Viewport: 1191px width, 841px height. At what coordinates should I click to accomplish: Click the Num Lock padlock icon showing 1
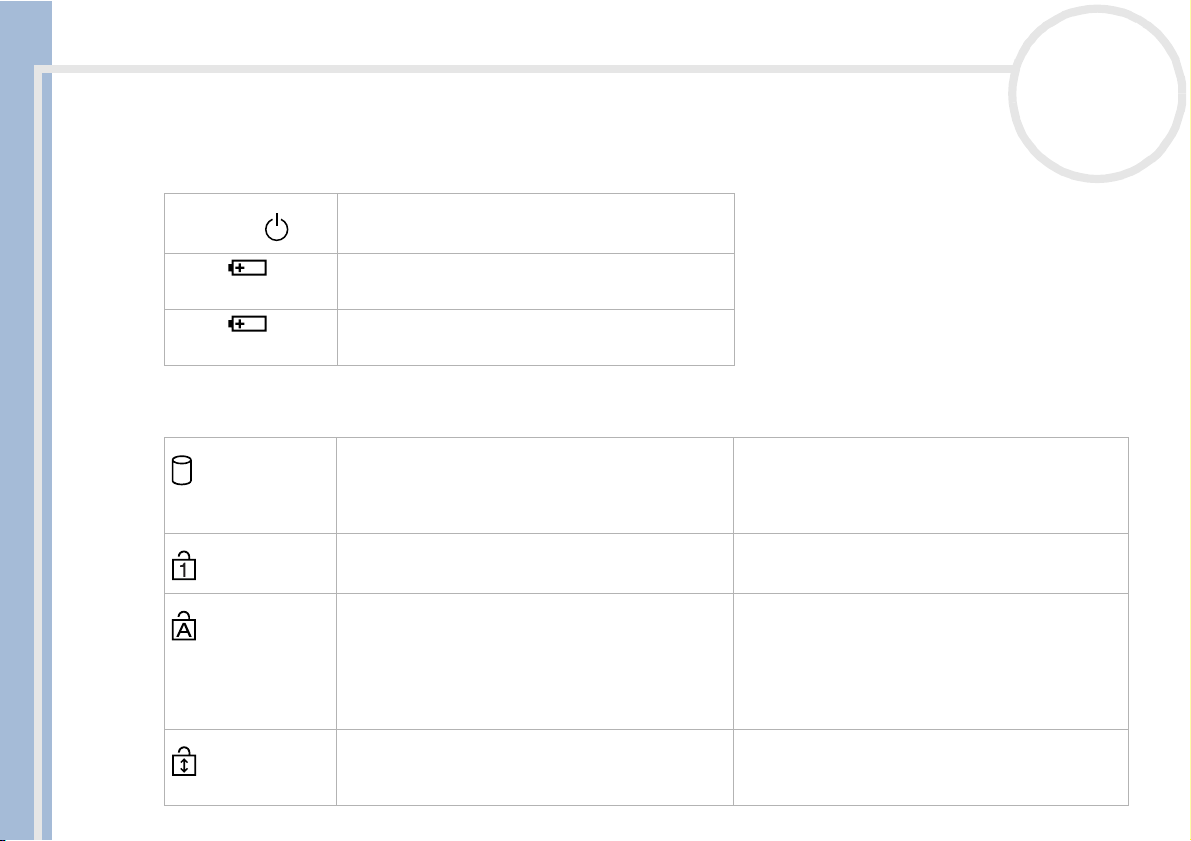click(x=184, y=566)
